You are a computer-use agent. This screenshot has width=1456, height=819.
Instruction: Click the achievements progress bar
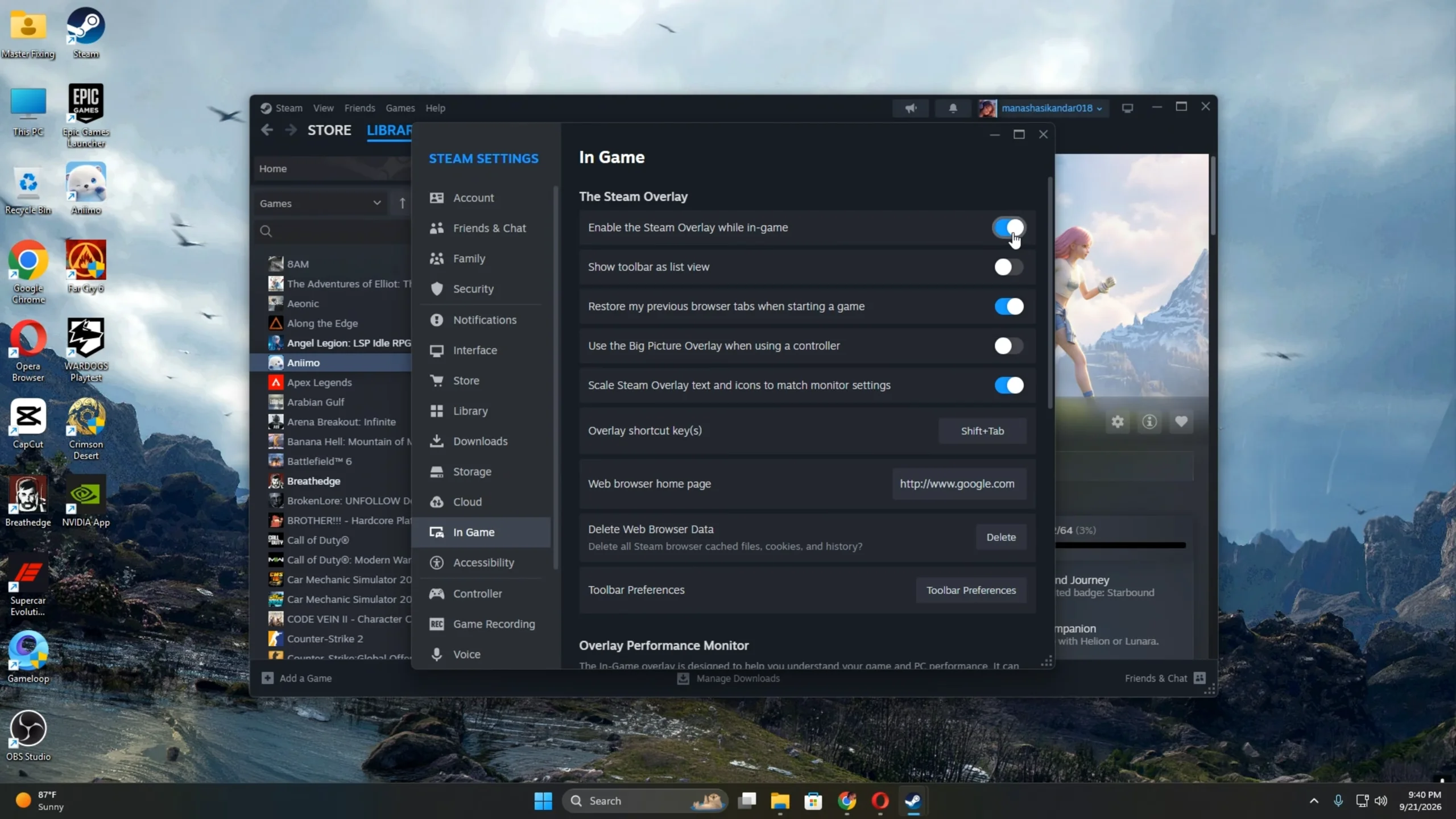click(x=1120, y=545)
